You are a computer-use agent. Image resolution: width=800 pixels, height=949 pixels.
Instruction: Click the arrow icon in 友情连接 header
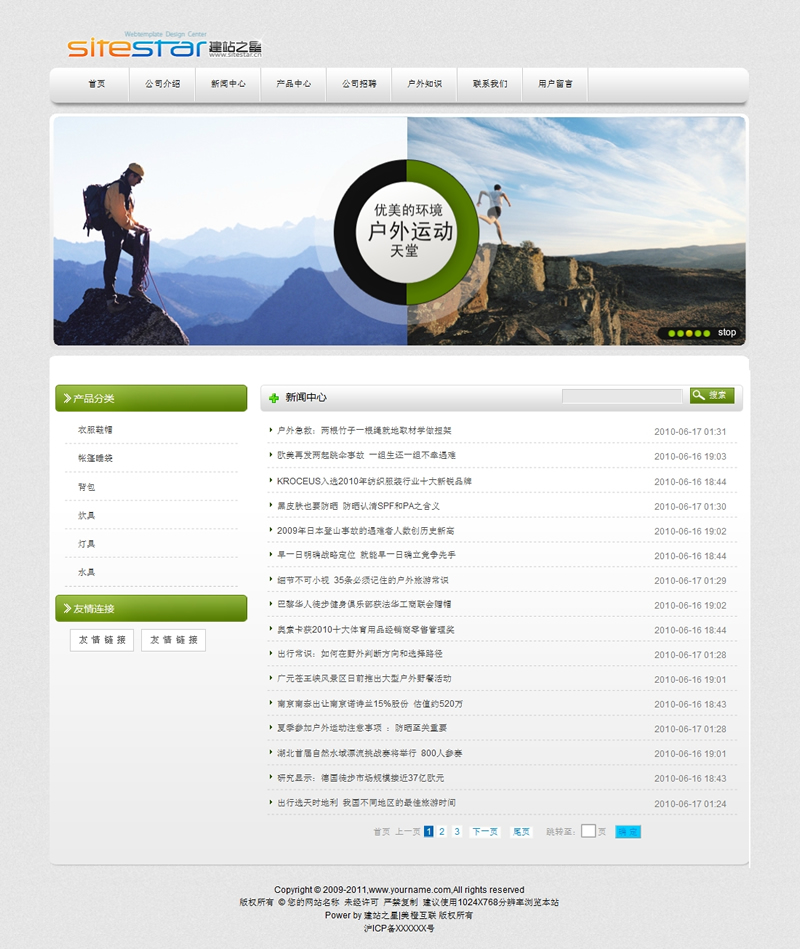coord(67,609)
